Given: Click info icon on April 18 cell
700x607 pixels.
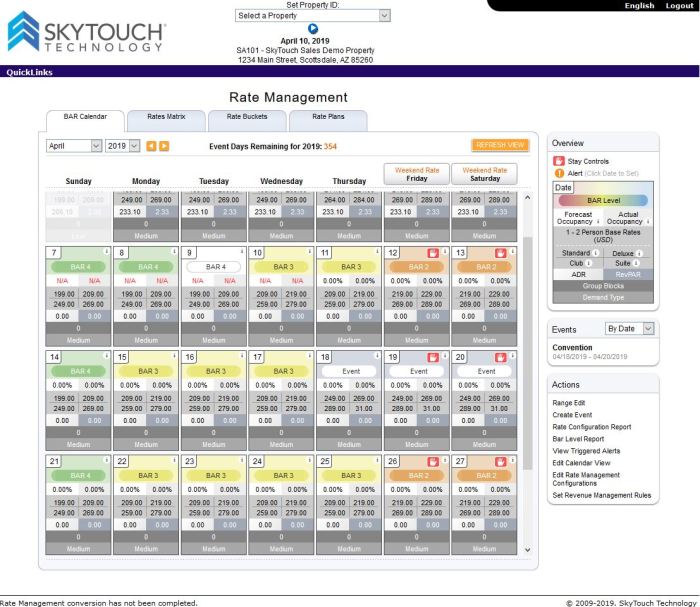Looking at the screenshot, I should click(x=378, y=356).
